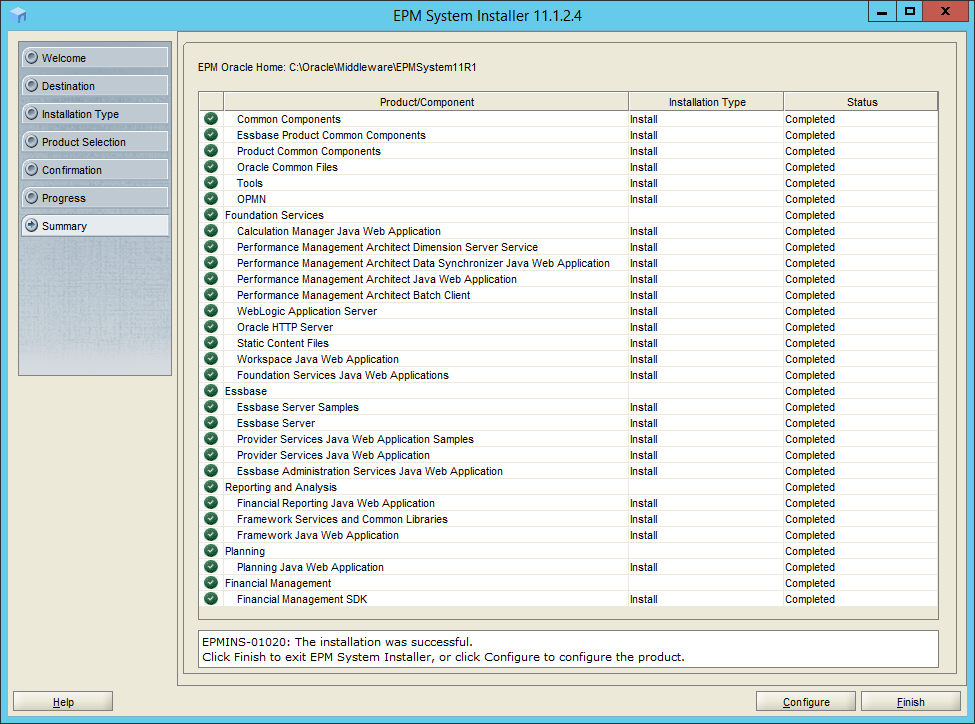Click the status icon next to Oracle Common Files
Screen dimensions: 975x724
211,167
